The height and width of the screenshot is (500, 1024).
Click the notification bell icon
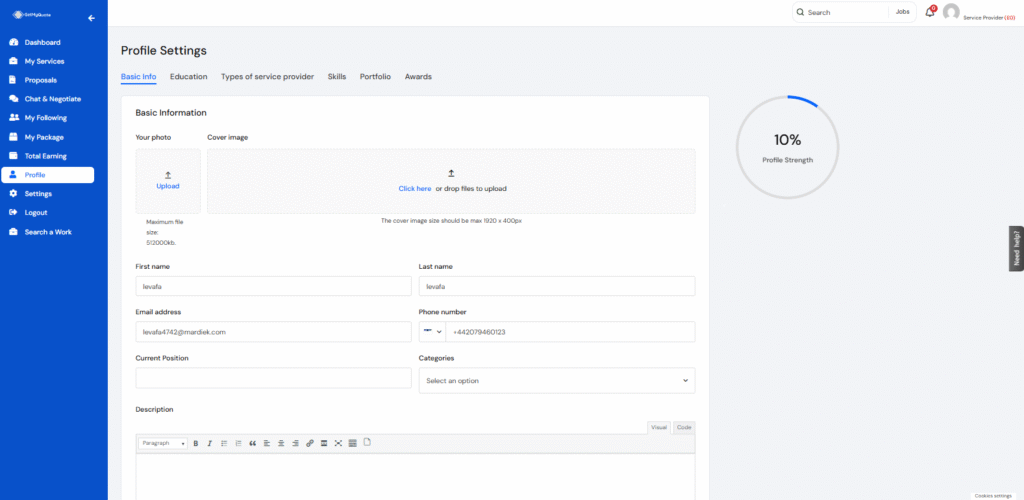pyautogui.click(x=929, y=12)
